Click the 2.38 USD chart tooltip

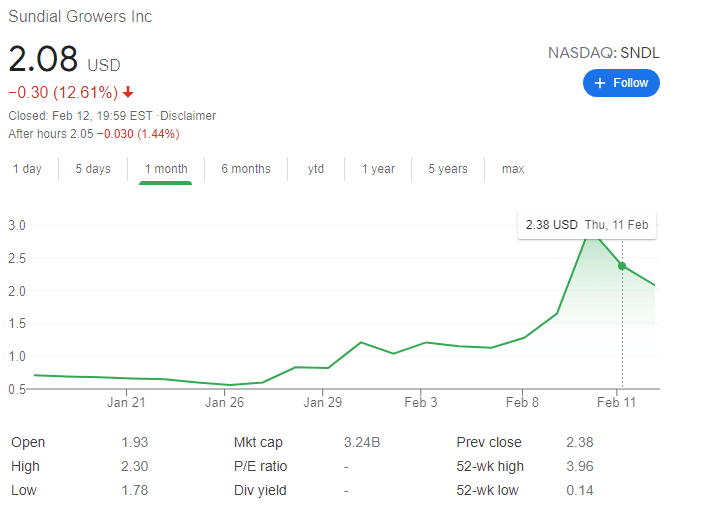click(587, 225)
